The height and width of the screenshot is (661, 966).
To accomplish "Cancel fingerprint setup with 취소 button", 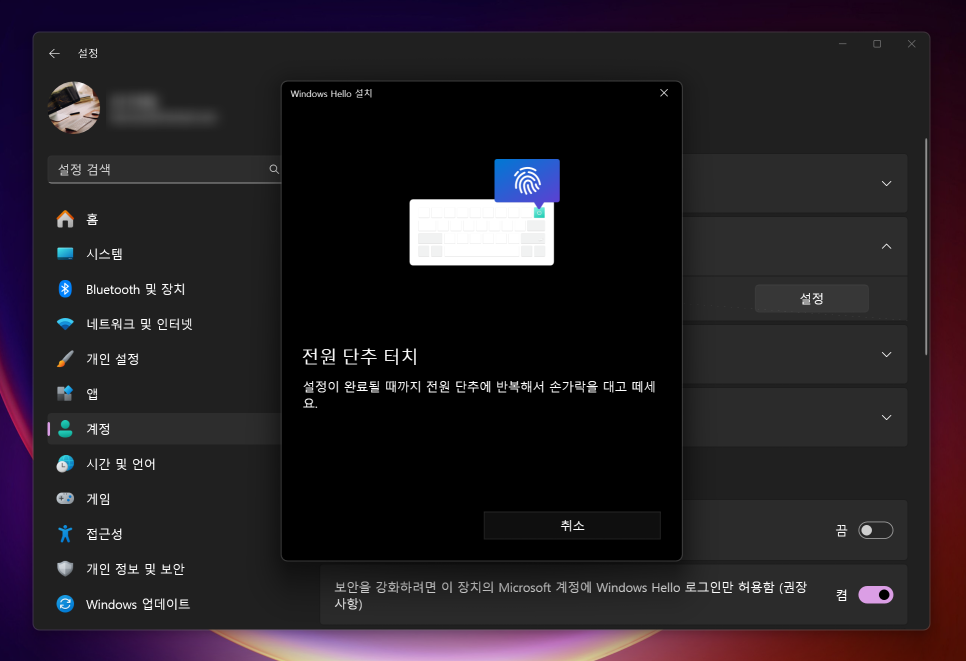I will (x=572, y=525).
